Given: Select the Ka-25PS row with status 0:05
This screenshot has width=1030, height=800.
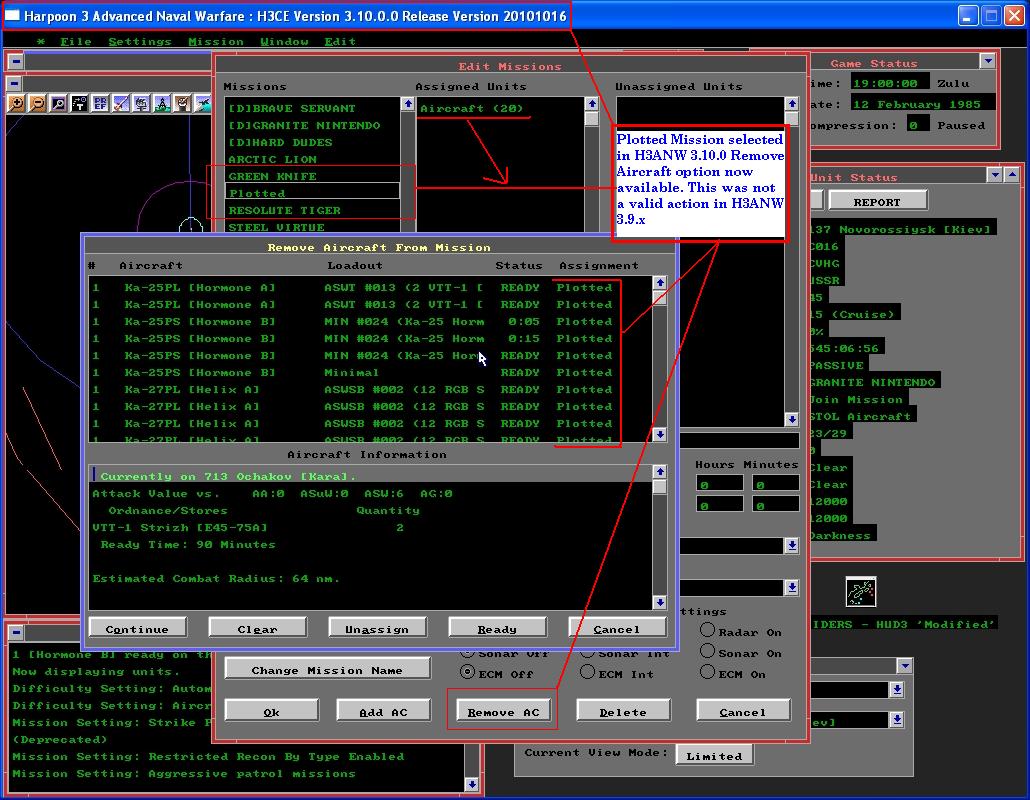Looking at the screenshot, I should (x=371, y=321).
